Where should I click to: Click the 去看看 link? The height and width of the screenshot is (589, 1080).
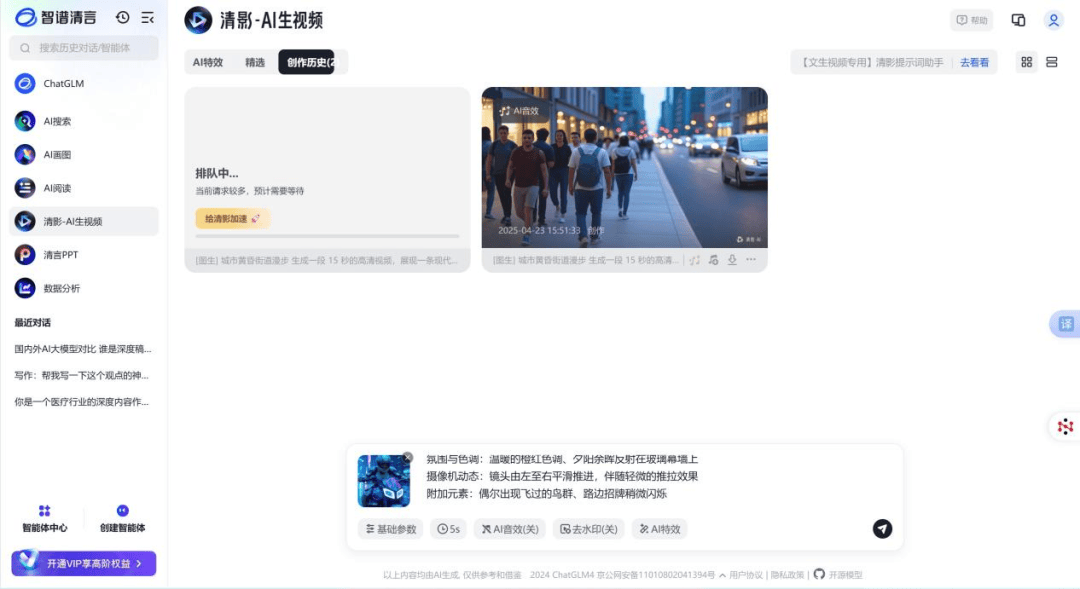pyautogui.click(x=974, y=63)
